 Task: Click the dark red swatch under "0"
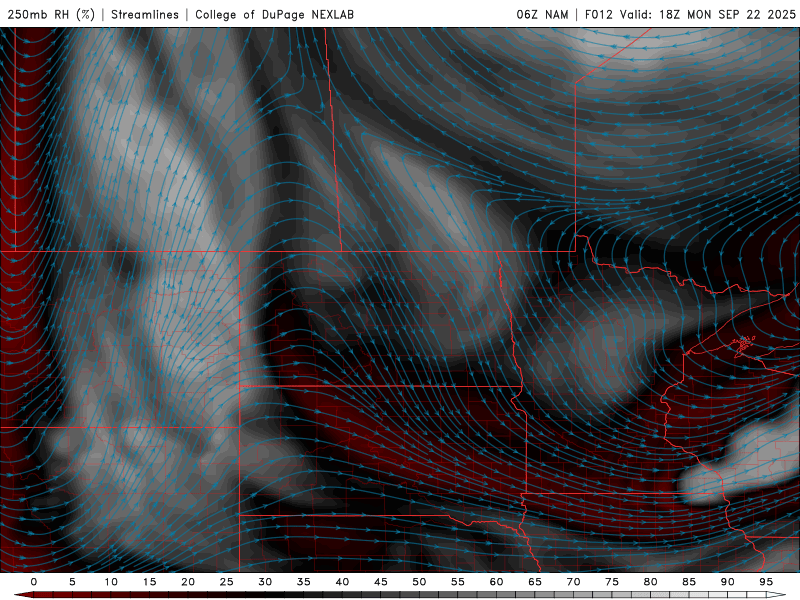[43, 595]
